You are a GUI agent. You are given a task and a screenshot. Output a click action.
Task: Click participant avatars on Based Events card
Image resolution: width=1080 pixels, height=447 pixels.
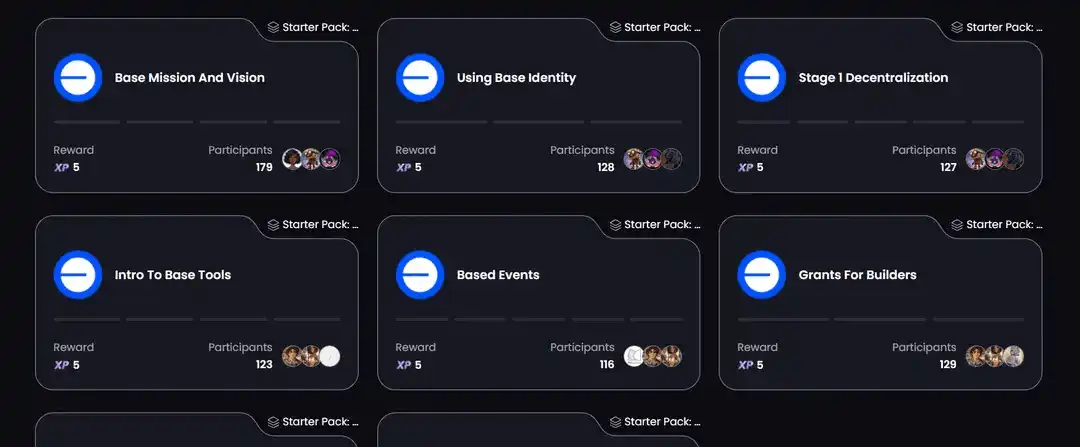pyautogui.click(x=653, y=356)
